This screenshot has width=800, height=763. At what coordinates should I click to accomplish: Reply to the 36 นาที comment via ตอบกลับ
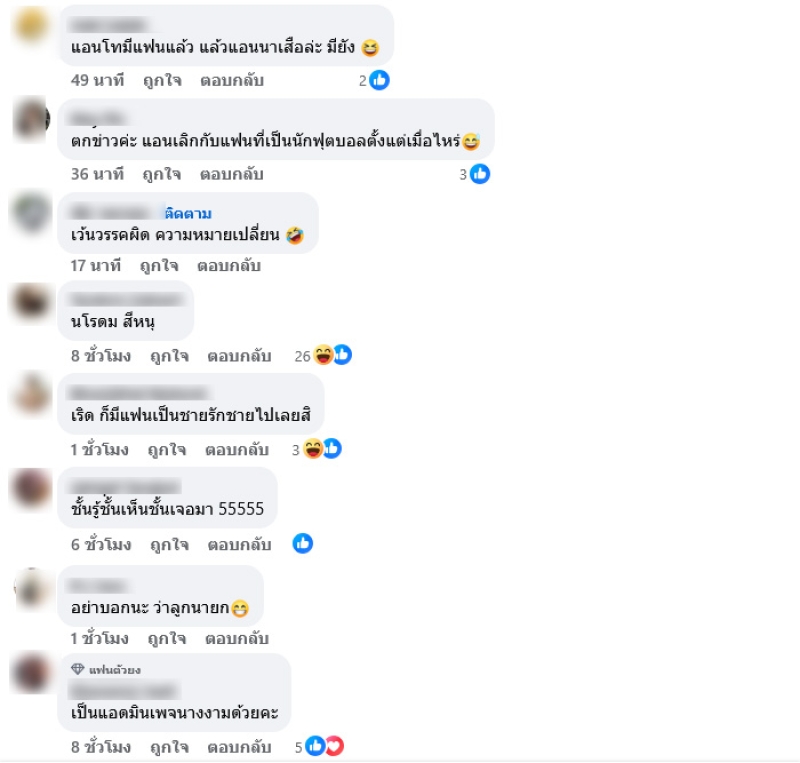[x=232, y=175]
